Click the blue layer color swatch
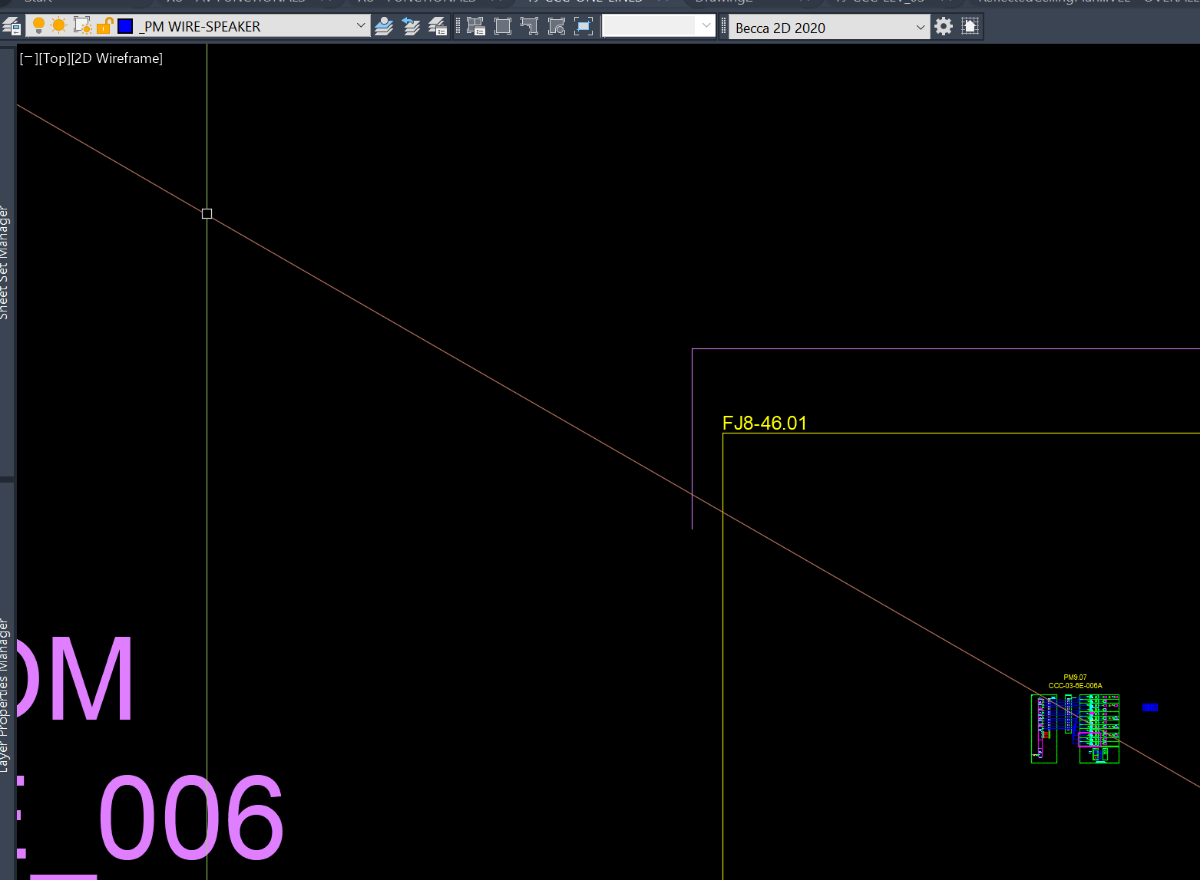The image size is (1200, 880). click(x=126, y=26)
